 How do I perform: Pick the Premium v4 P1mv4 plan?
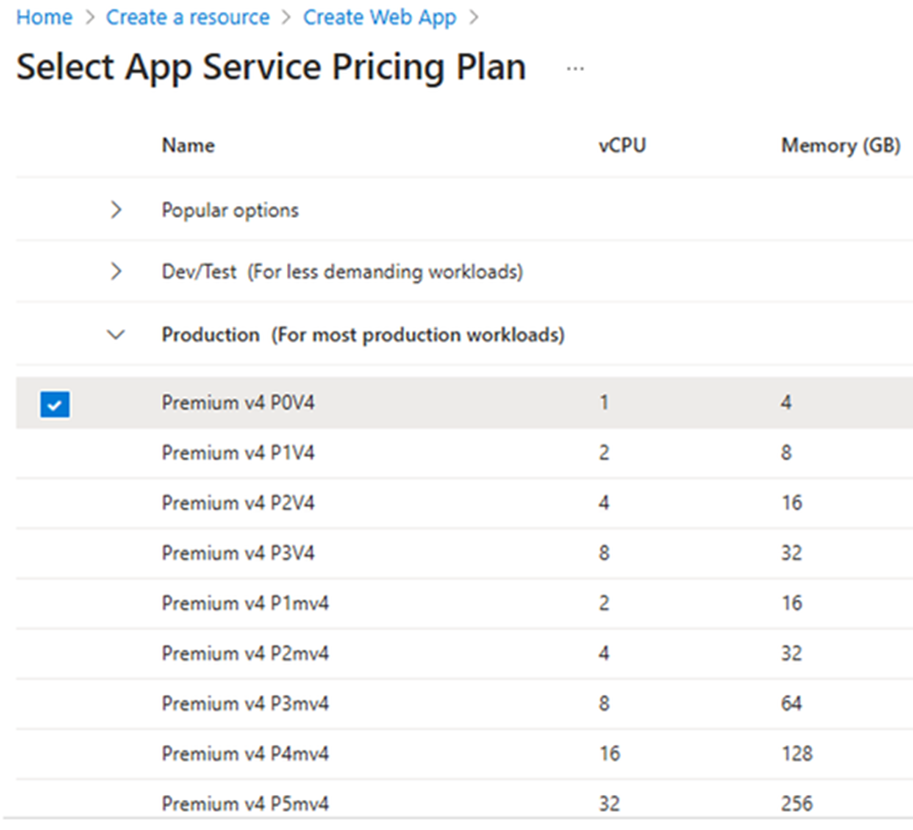(245, 603)
